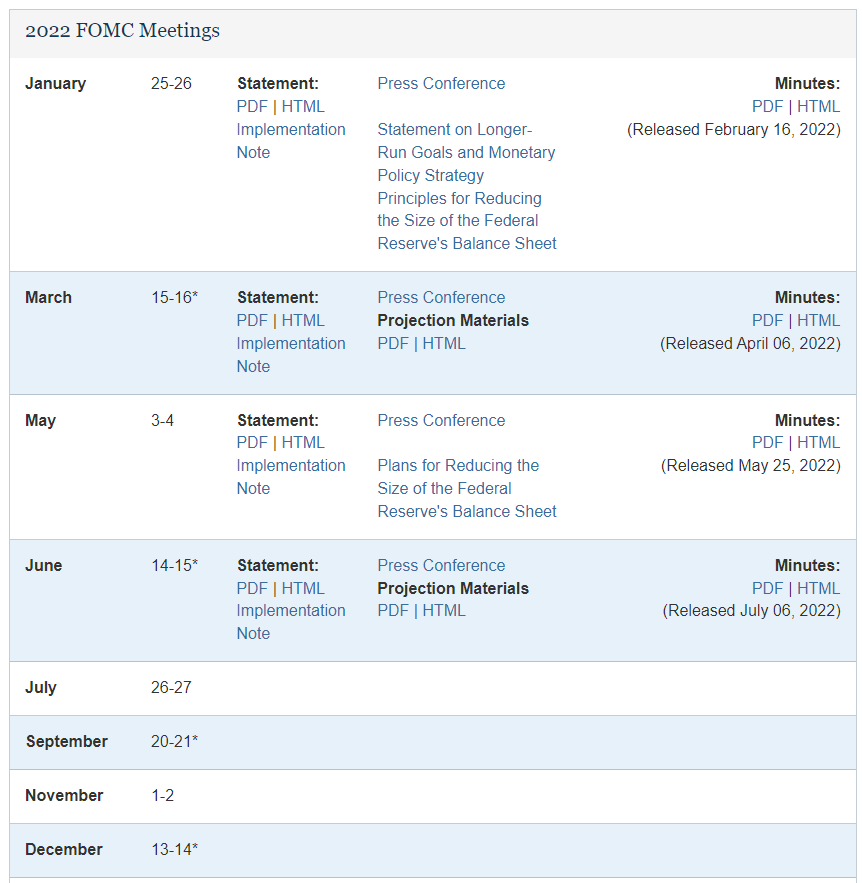The height and width of the screenshot is (883, 862).
Task: Click the September month label
Action: click(66, 742)
